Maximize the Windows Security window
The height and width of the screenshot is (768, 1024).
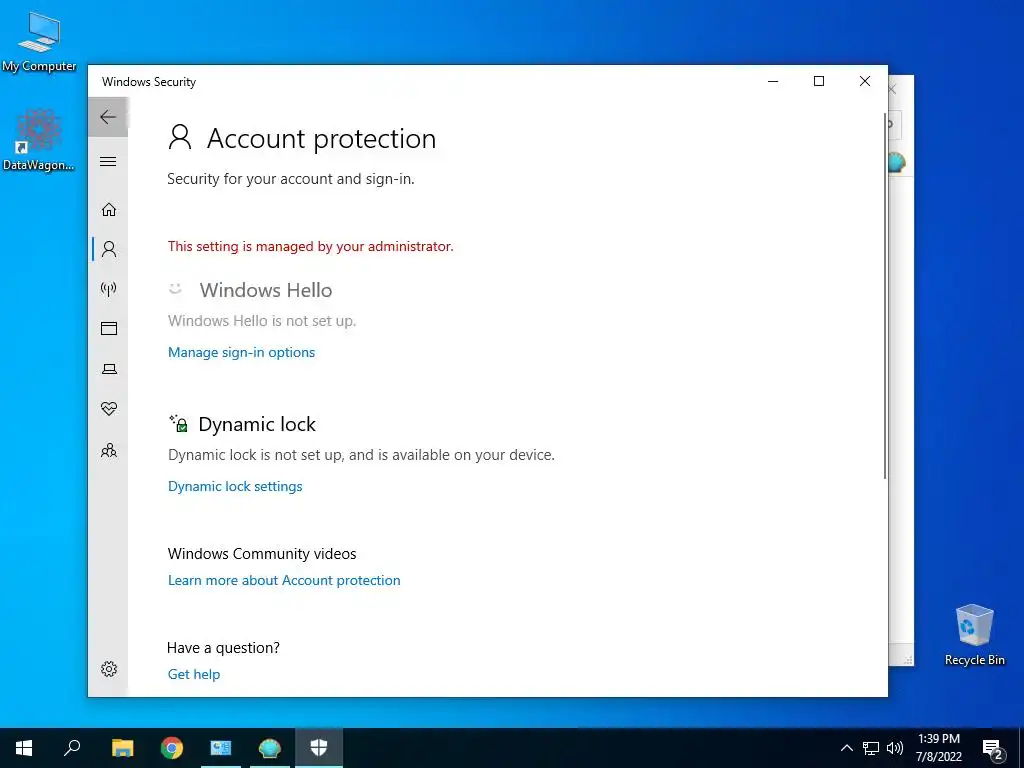819,81
